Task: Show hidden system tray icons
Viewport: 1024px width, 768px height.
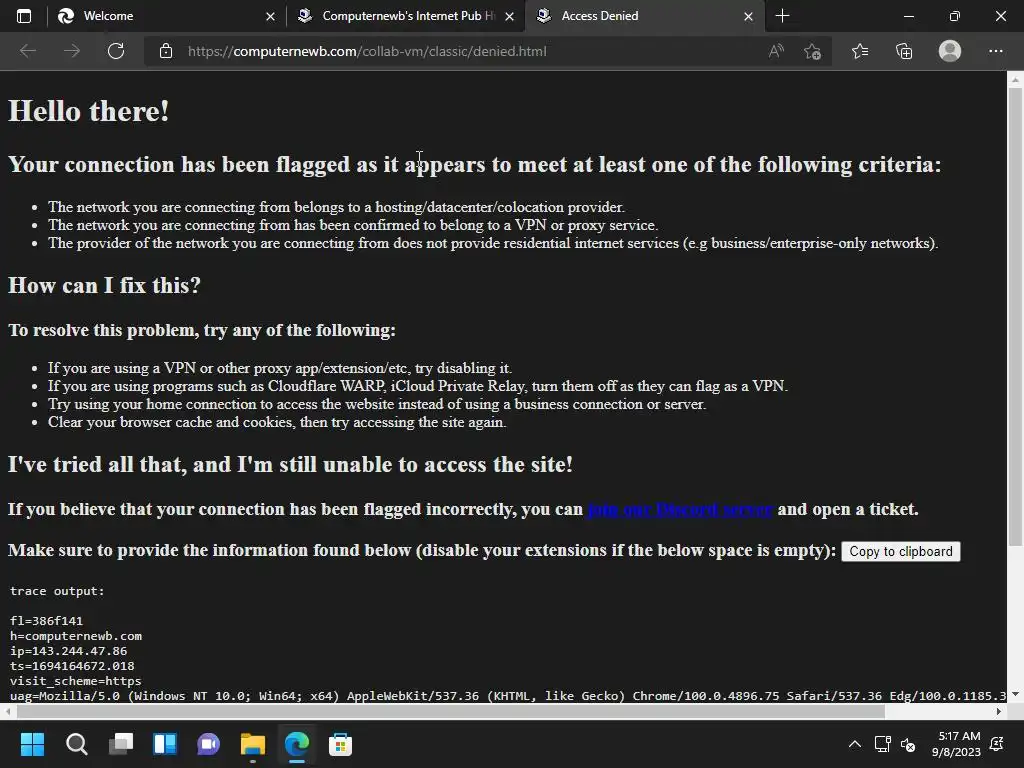Action: pyautogui.click(x=854, y=744)
